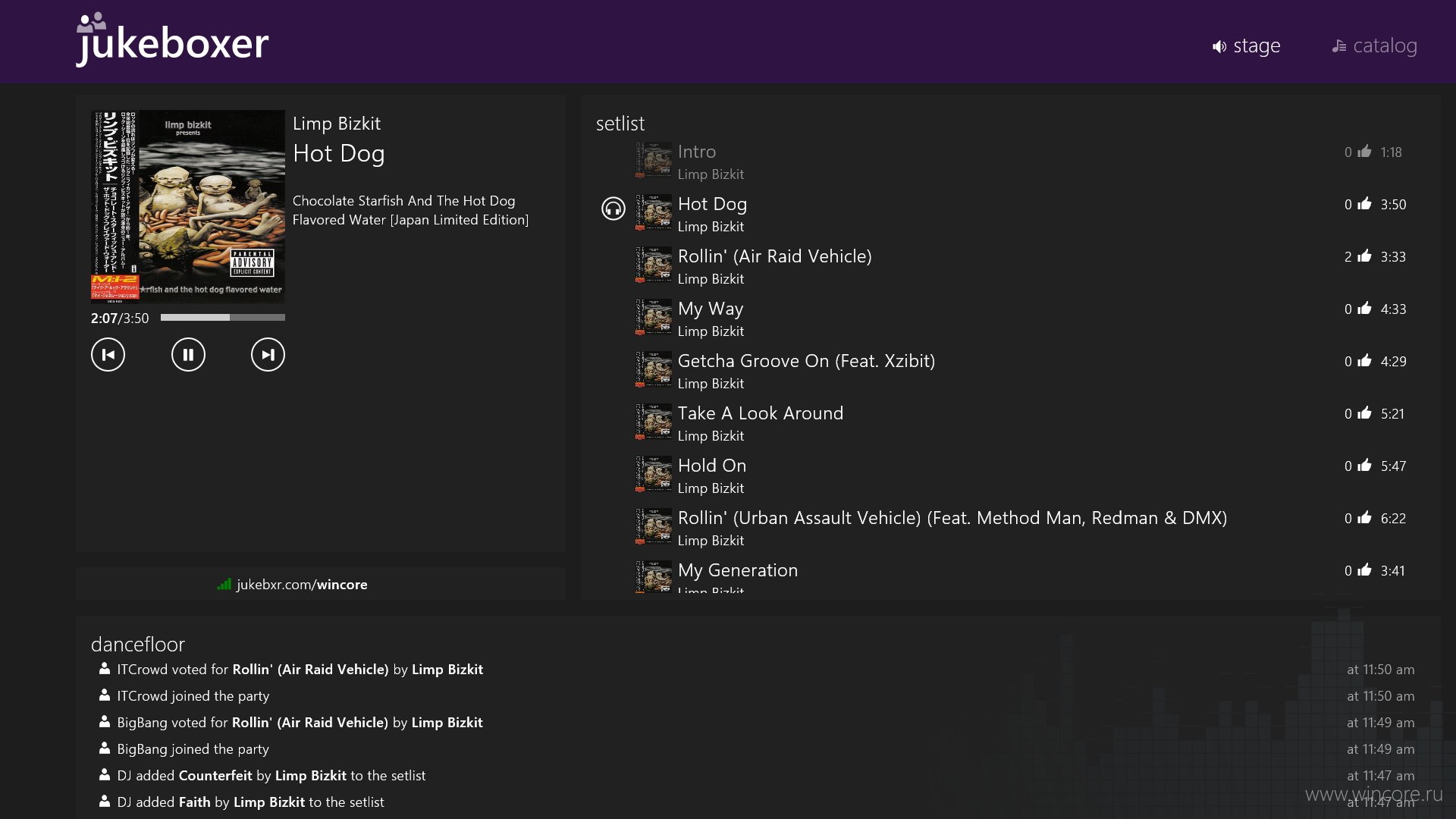Select the Take A Look Around title
1456x819 pixels.
pos(761,413)
